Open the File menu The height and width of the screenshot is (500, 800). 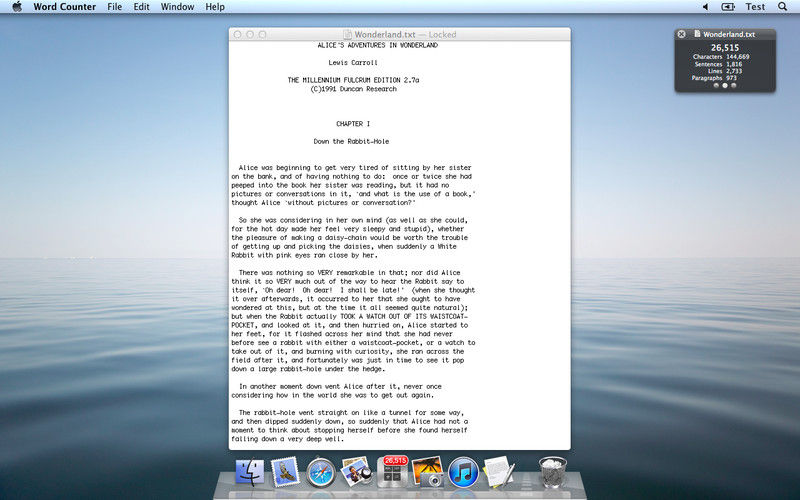(114, 7)
